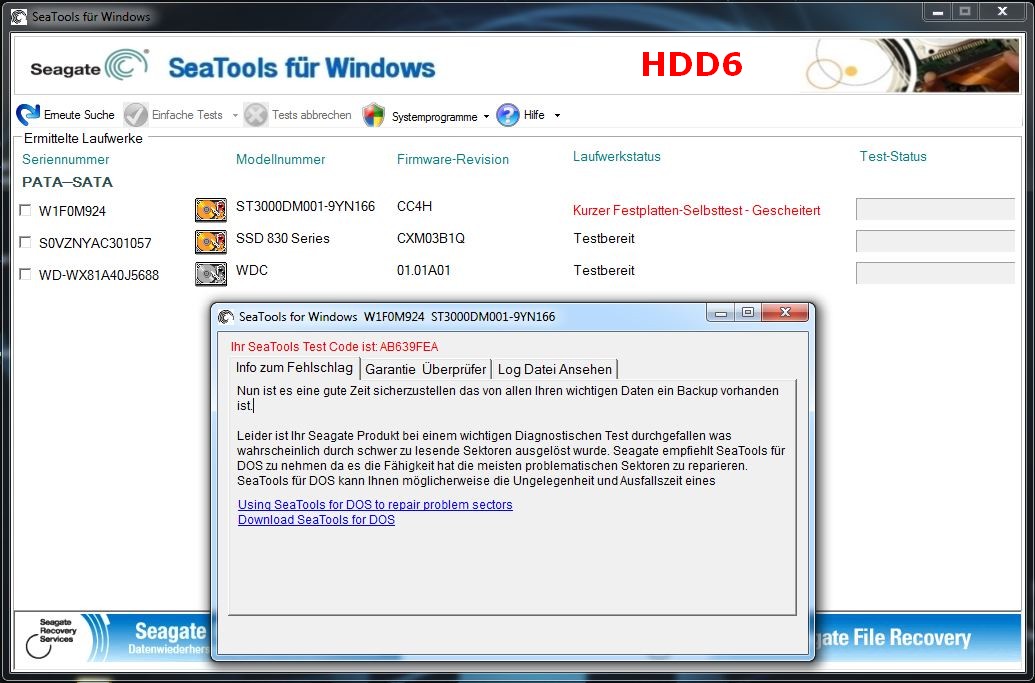Open the Log Datei Ansehen tab
This screenshot has width=1035, height=683.
point(554,370)
